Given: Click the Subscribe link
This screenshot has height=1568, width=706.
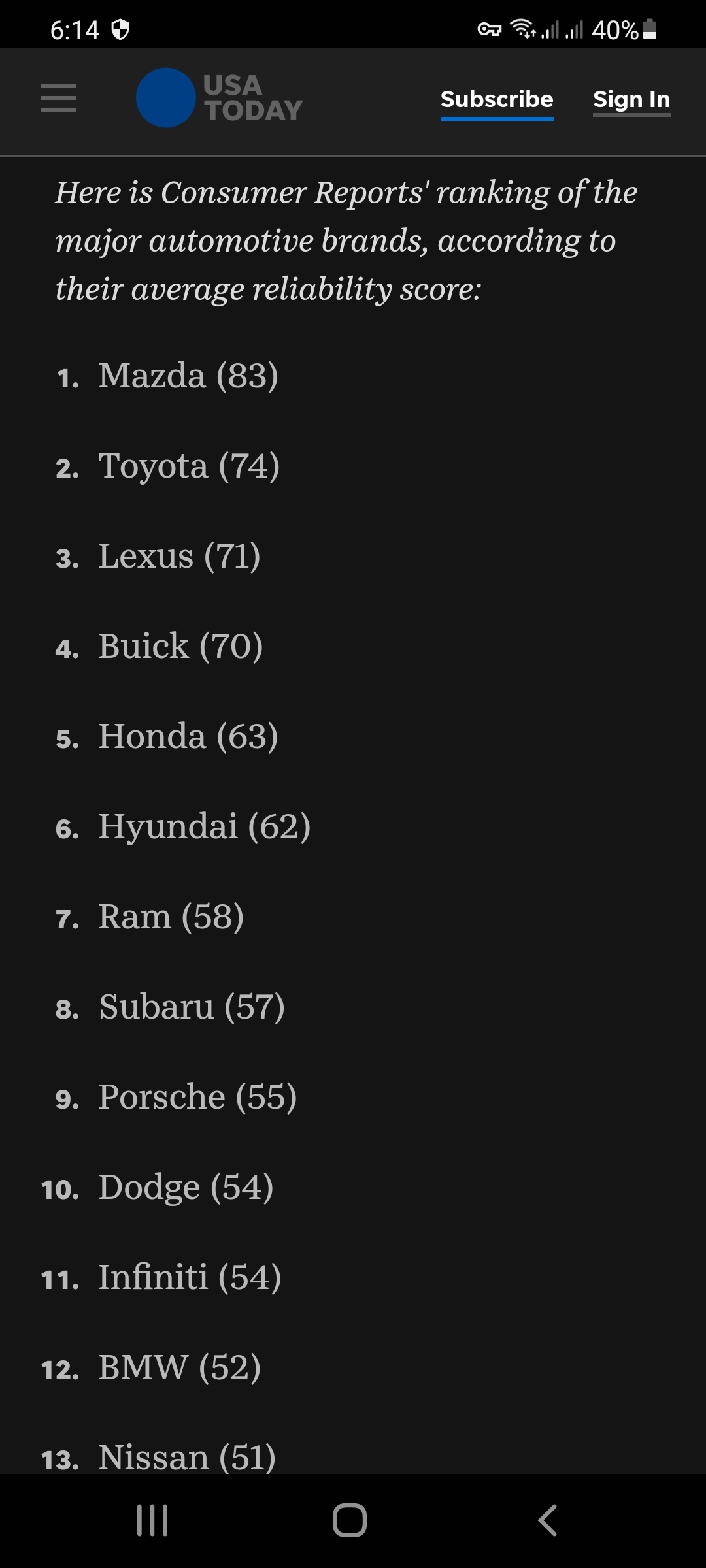Looking at the screenshot, I should (x=497, y=99).
